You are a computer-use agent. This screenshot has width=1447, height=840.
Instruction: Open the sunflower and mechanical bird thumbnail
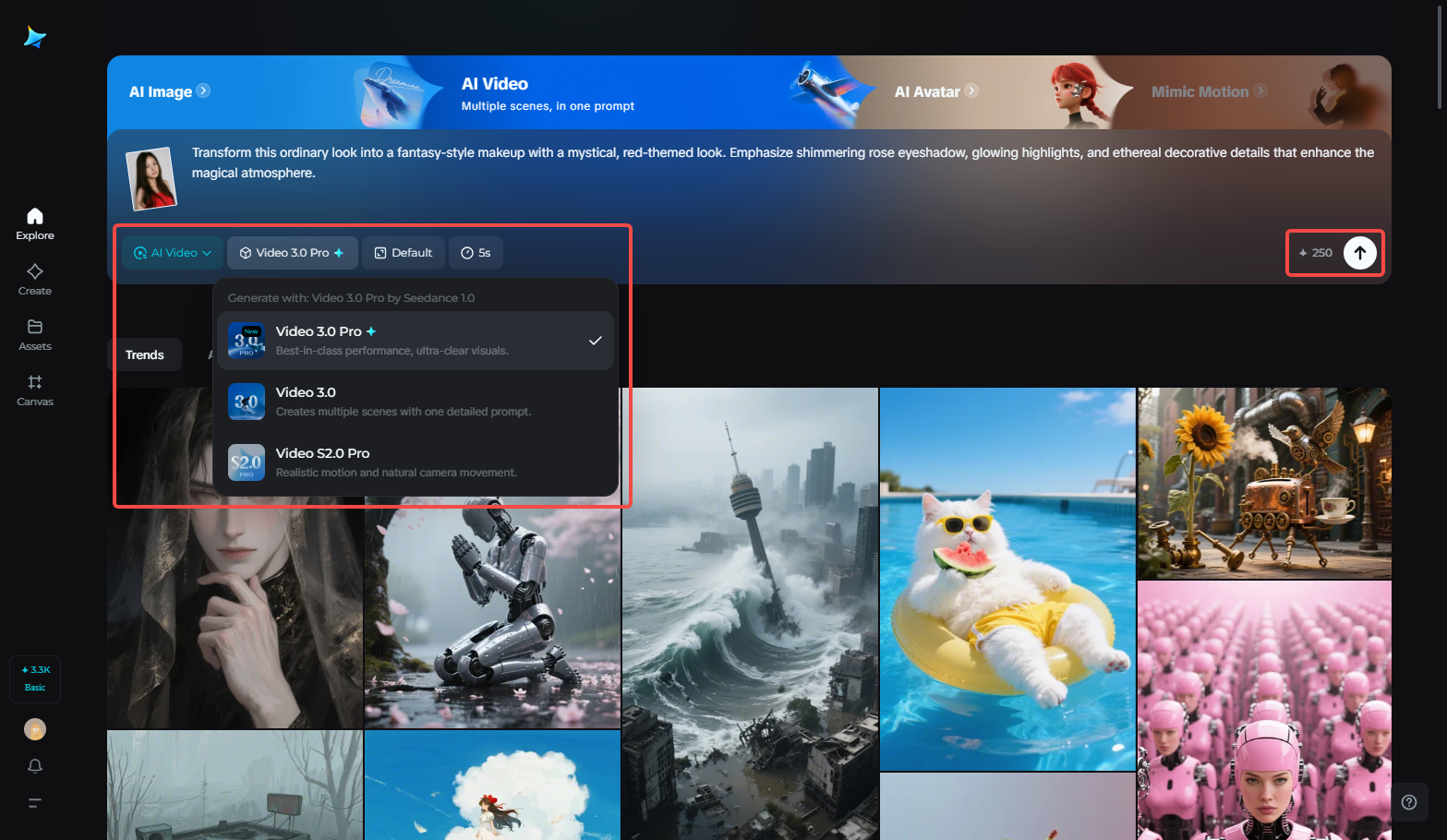[x=1264, y=484]
